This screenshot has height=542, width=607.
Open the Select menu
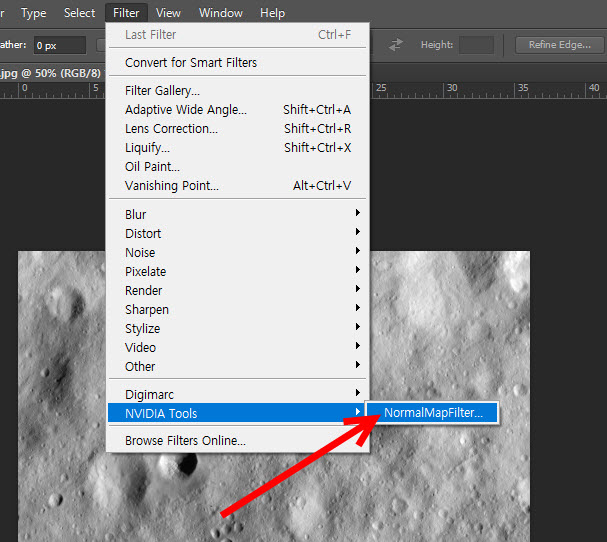point(79,13)
